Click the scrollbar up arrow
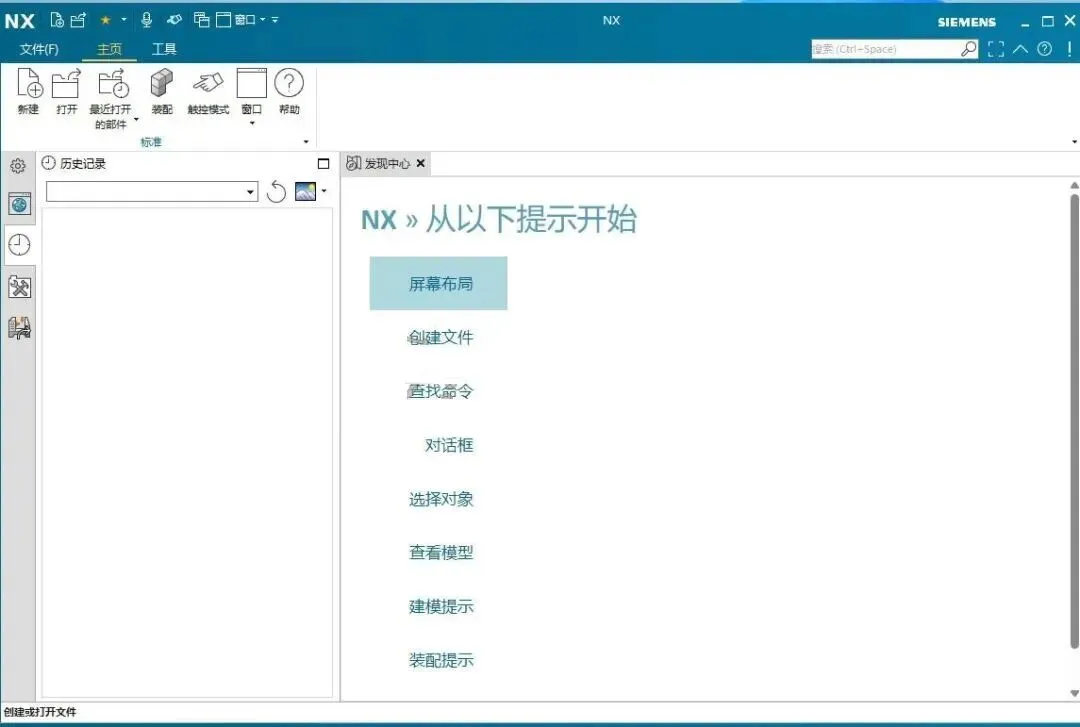This screenshot has width=1080, height=727. click(1074, 185)
